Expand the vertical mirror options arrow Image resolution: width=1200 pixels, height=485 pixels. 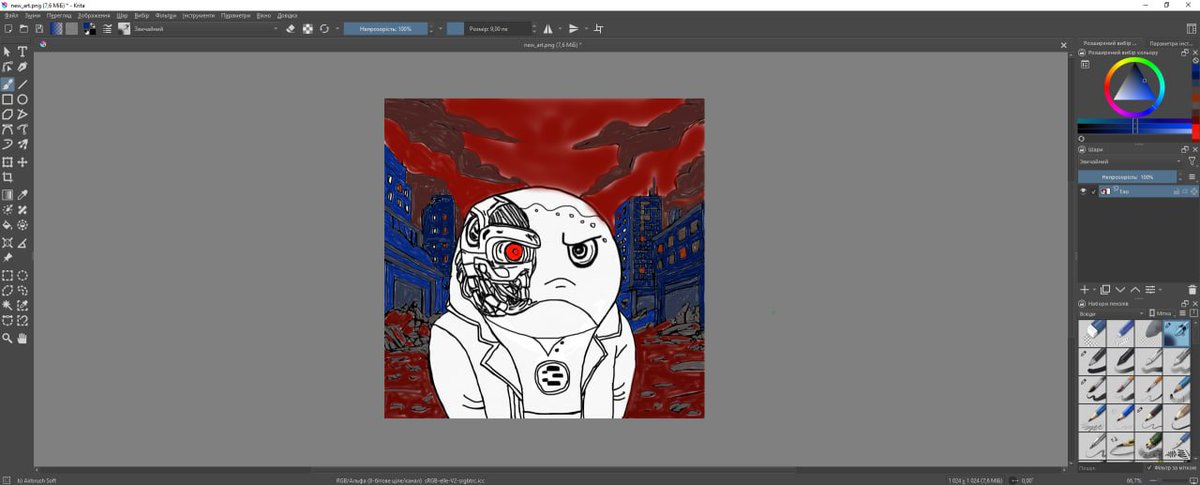click(x=586, y=29)
